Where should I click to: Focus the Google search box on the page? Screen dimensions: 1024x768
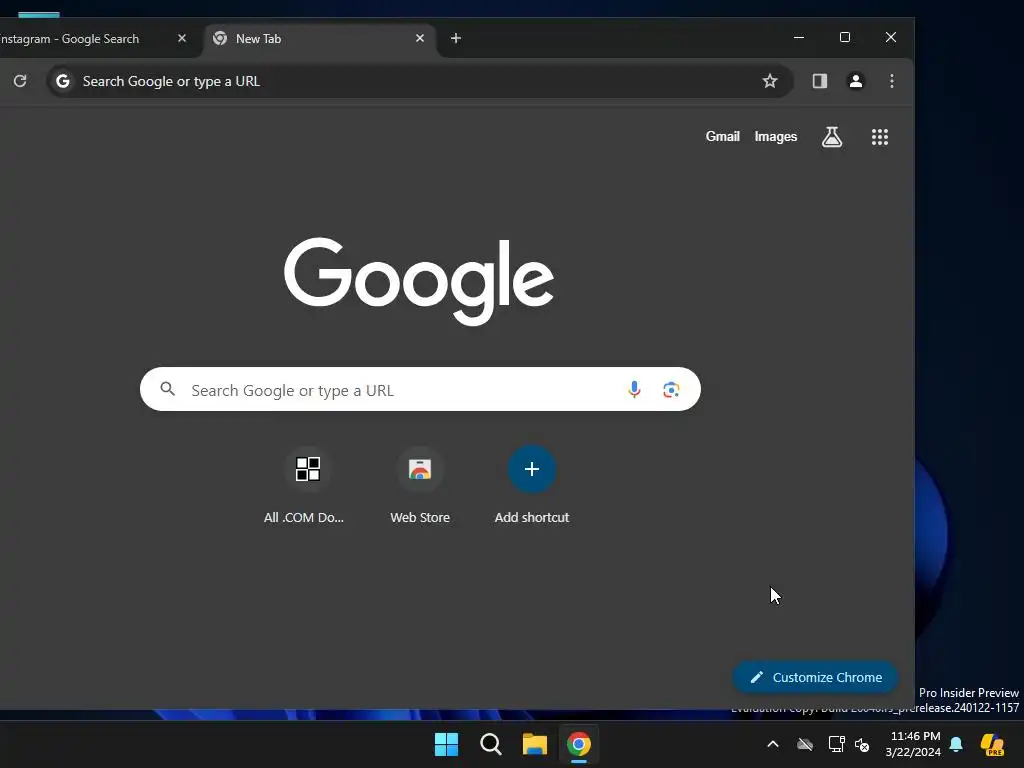(420, 389)
